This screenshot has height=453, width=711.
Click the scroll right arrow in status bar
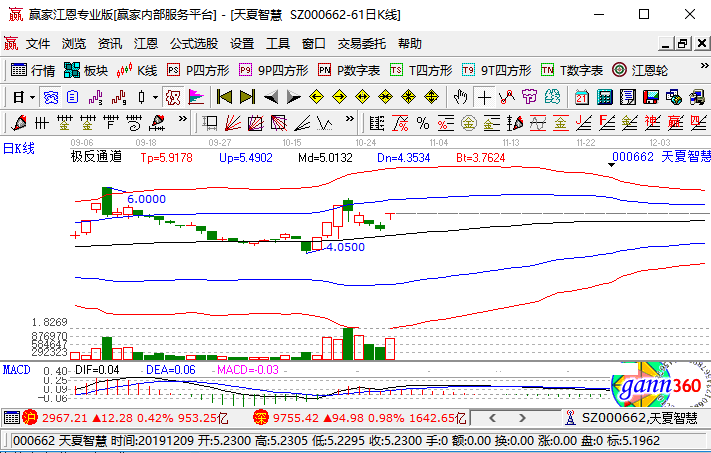tap(522, 418)
